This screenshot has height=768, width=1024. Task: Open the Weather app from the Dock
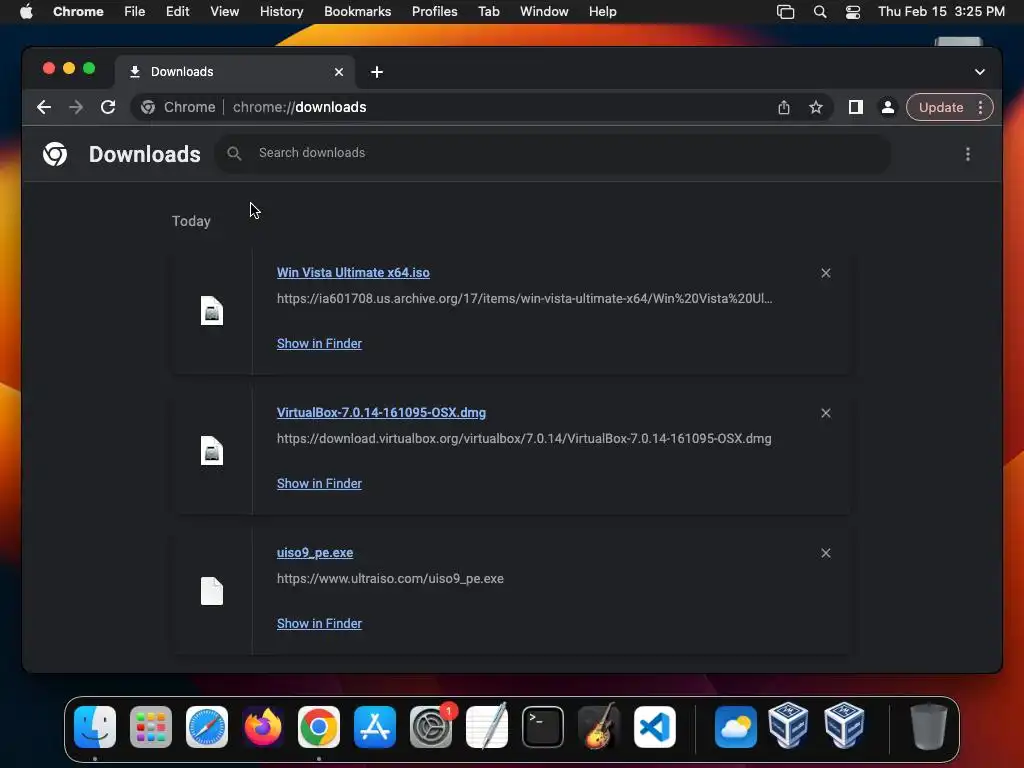[736, 727]
